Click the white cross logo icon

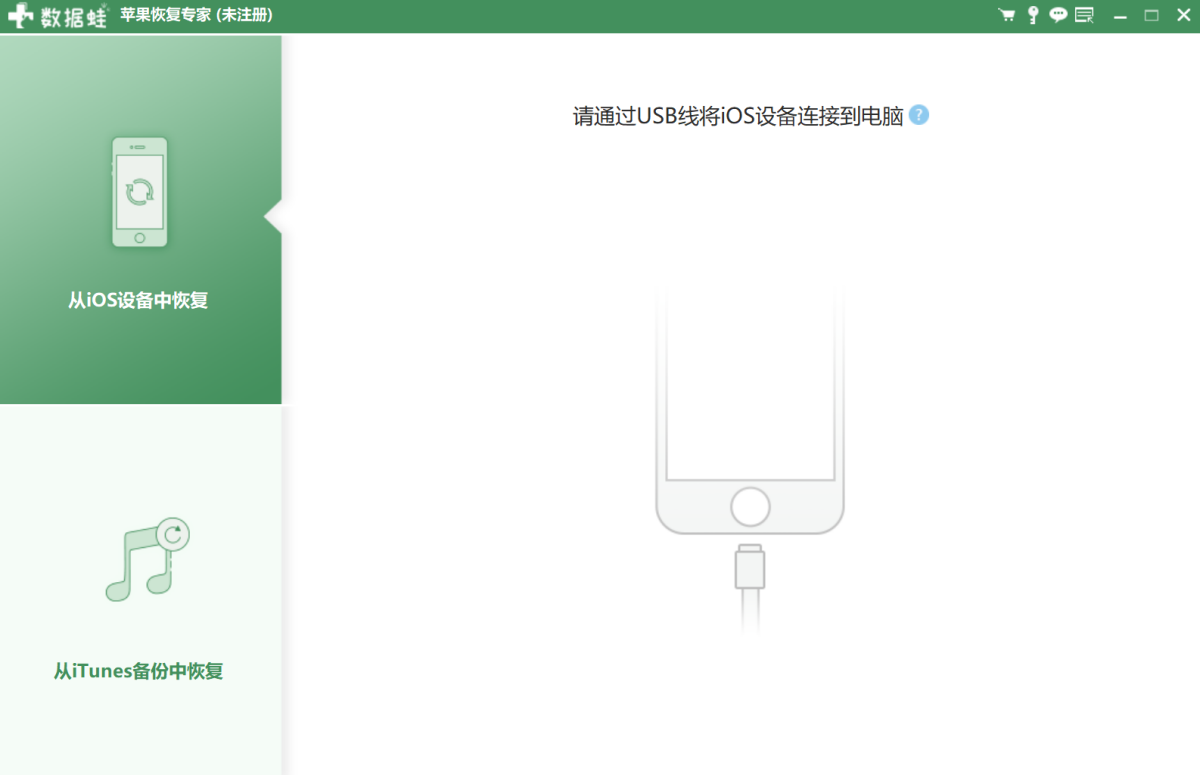(x=20, y=16)
